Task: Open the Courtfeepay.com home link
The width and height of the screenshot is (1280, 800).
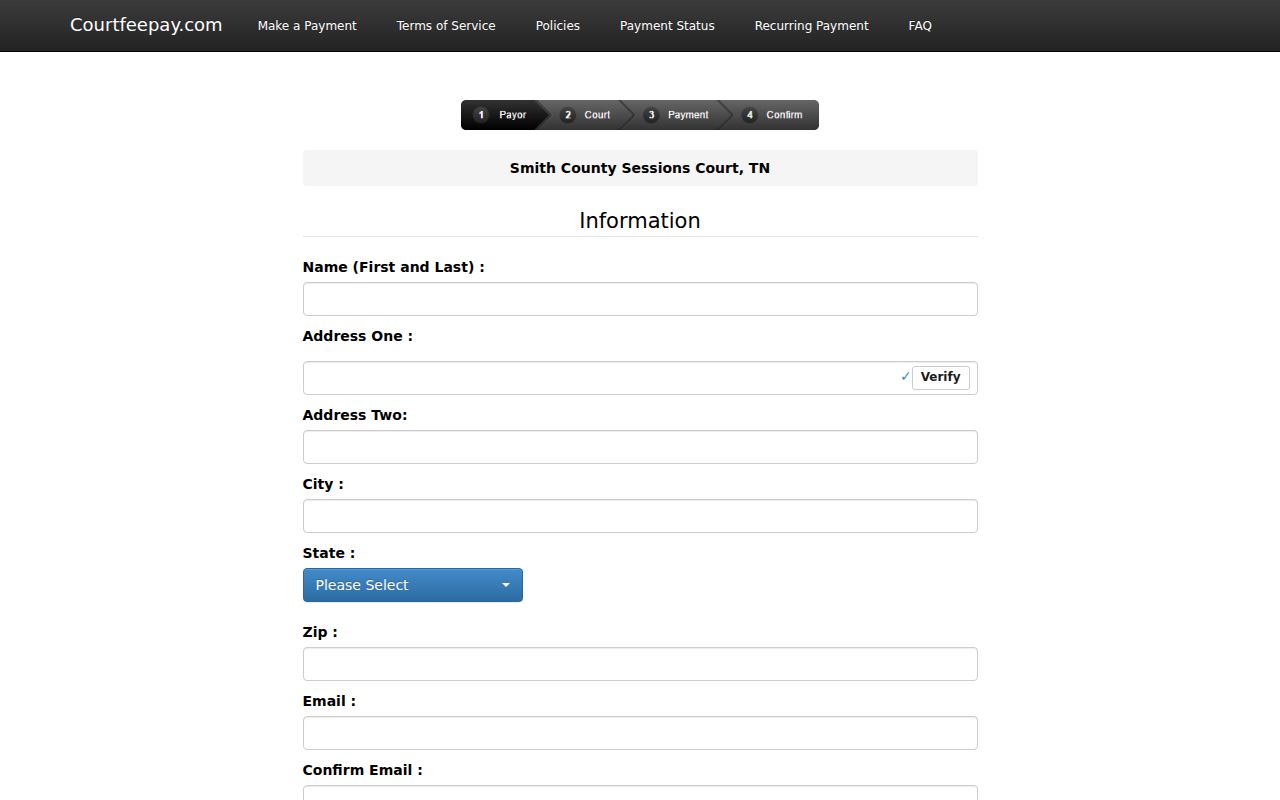Action: click(x=146, y=25)
